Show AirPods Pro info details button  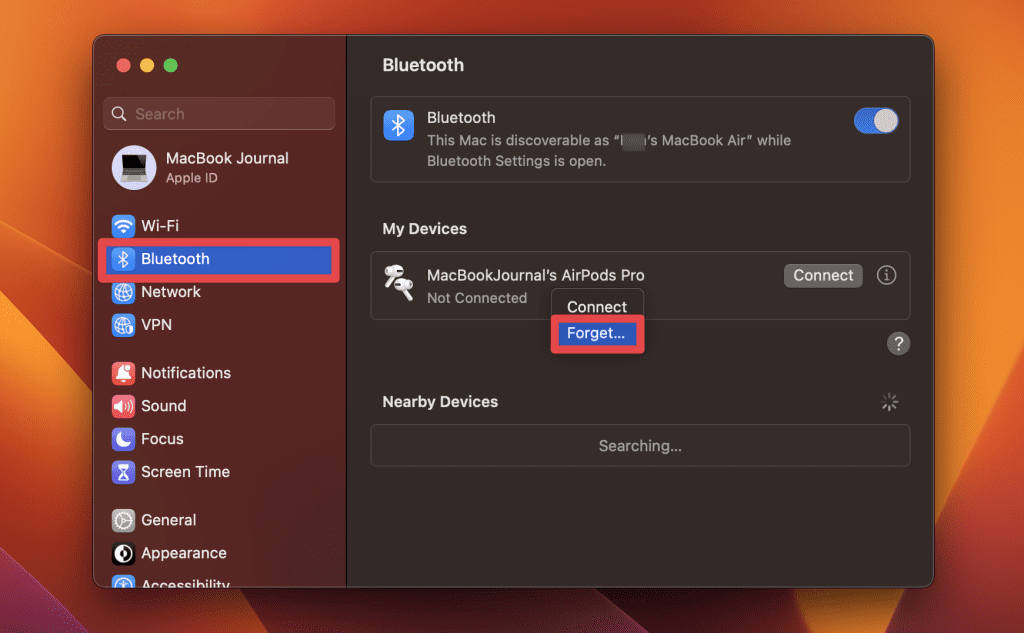886,275
